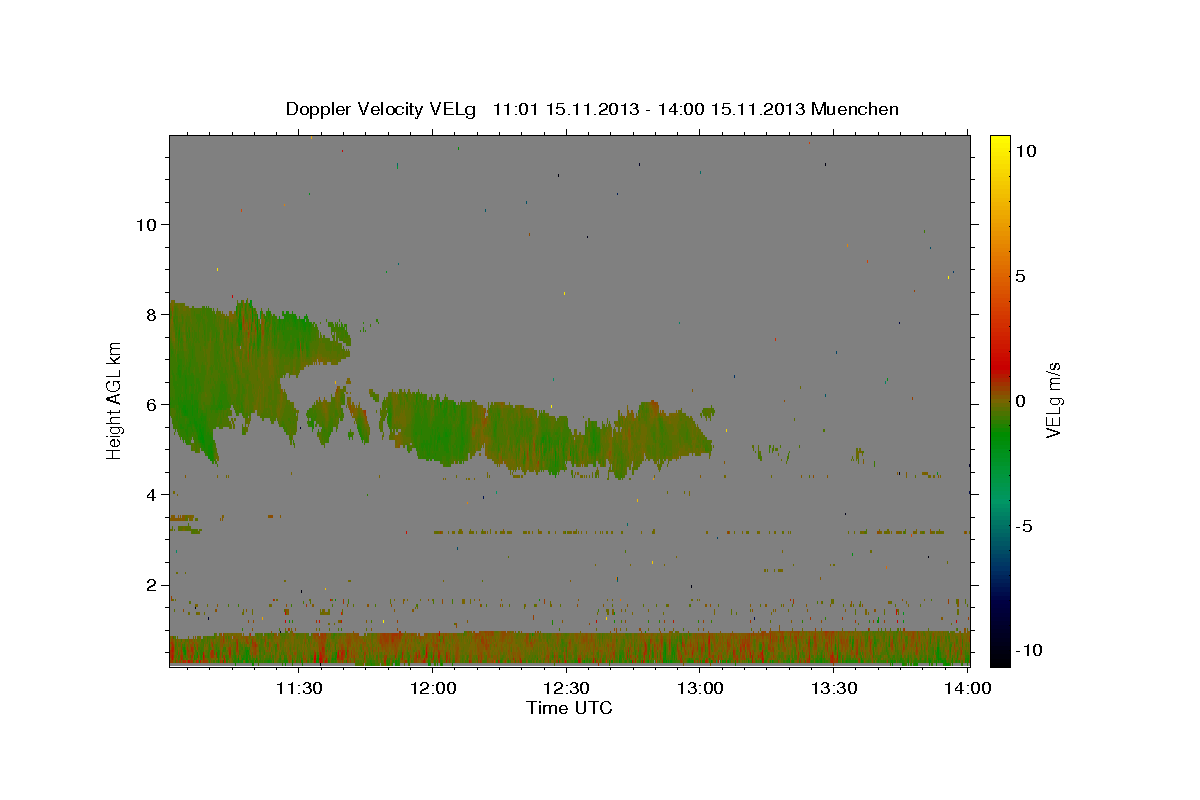Click the 14:00 time tick label
The width and height of the screenshot is (1200, 800).
[968, 688]
